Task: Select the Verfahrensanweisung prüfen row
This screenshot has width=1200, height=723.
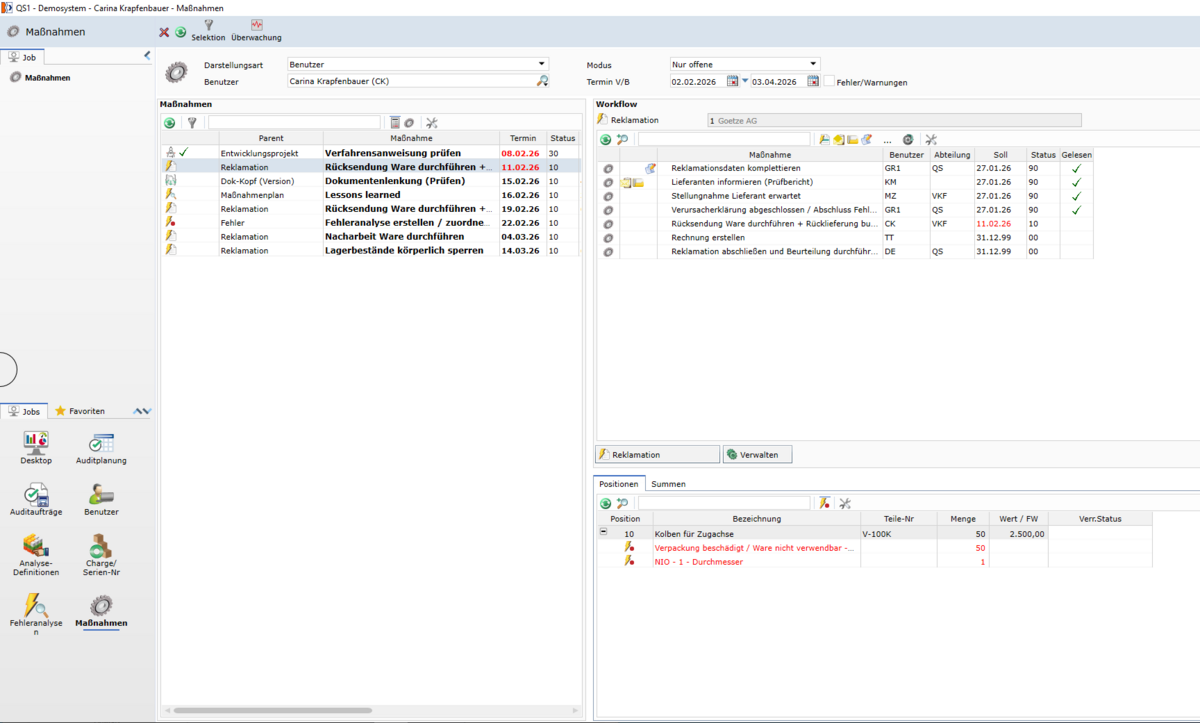Action: [370, 153]
